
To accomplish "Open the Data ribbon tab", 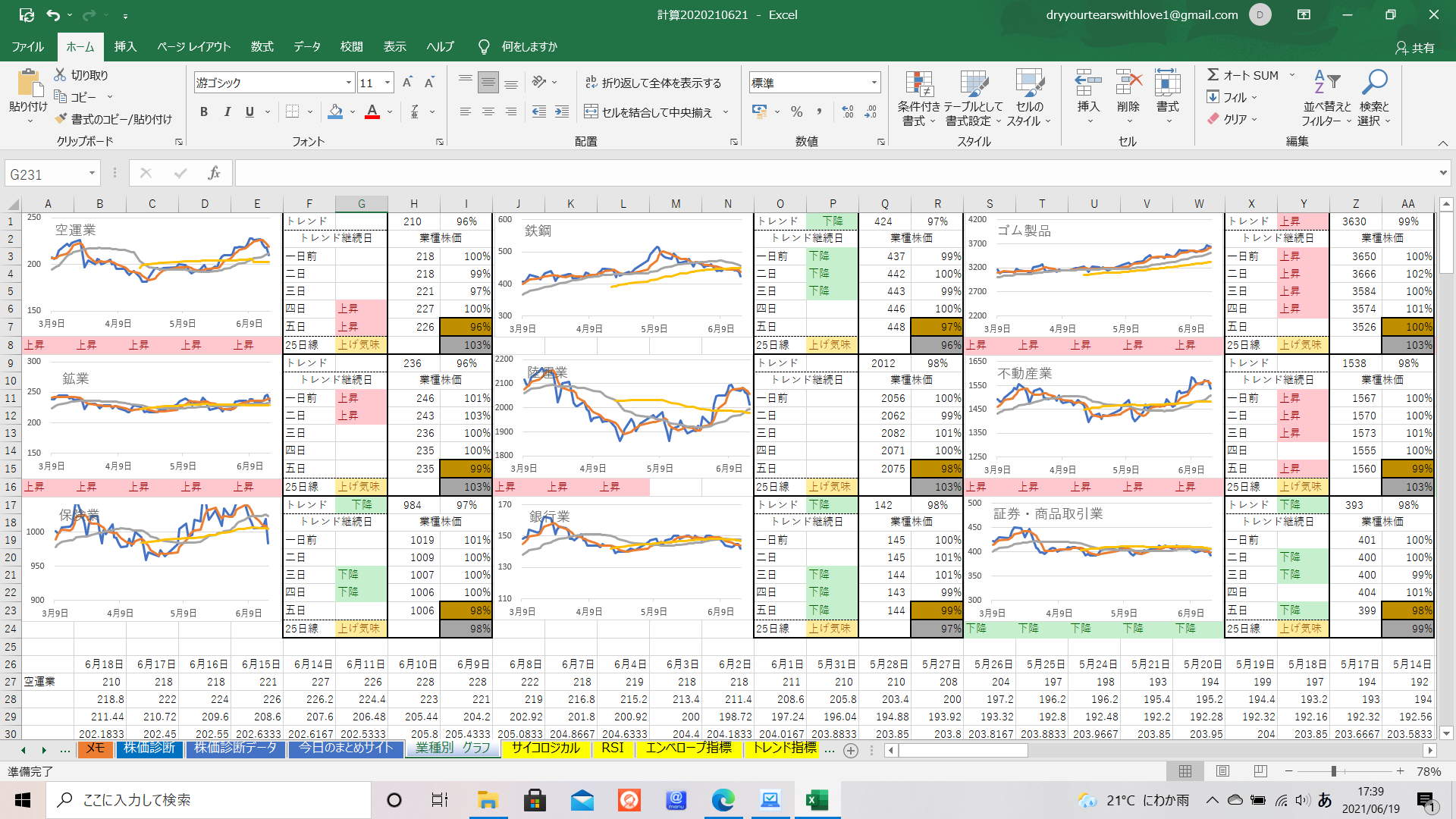I will point(306,47).
